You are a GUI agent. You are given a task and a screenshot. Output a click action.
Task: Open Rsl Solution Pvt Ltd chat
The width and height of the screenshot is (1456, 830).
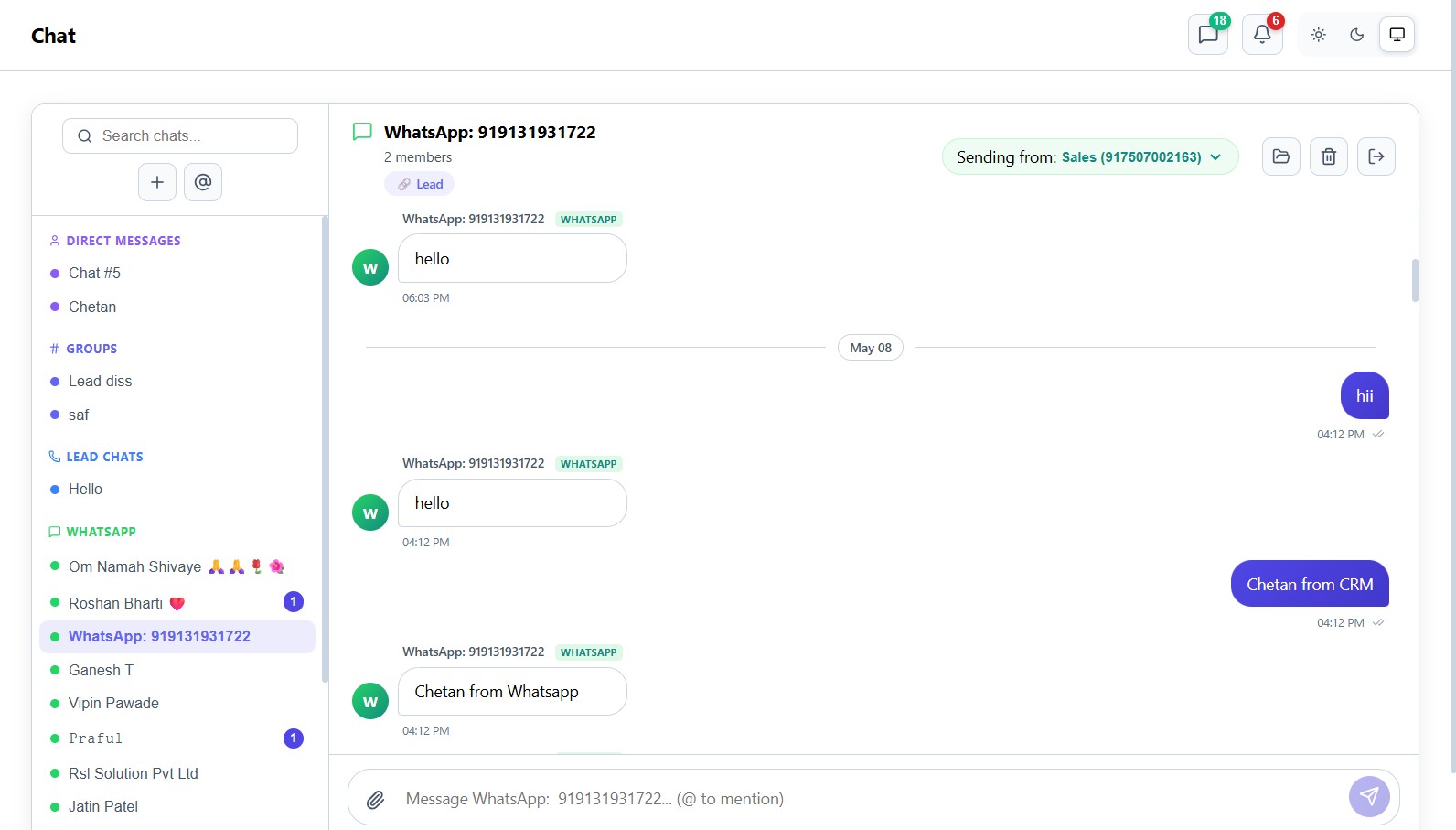tap(177, 773)
